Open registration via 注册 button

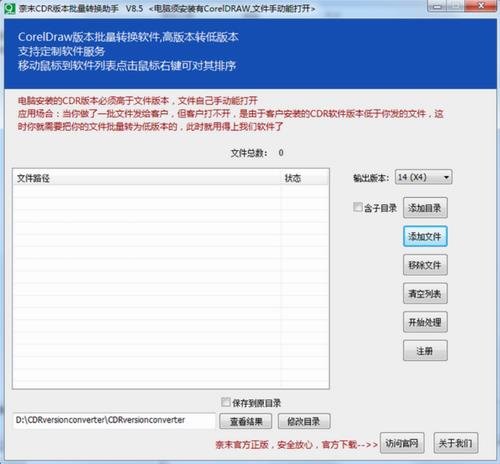[425, 351]
